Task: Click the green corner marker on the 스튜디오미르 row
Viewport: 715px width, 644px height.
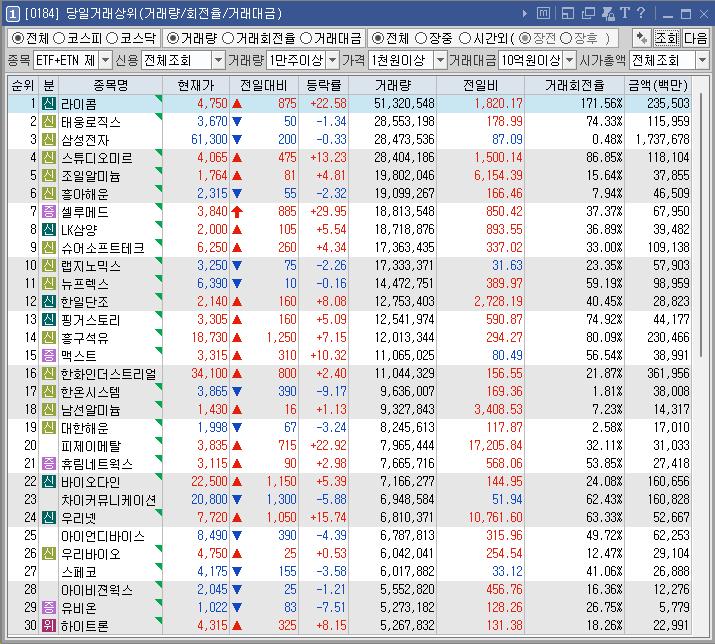Action: (159, 152)
